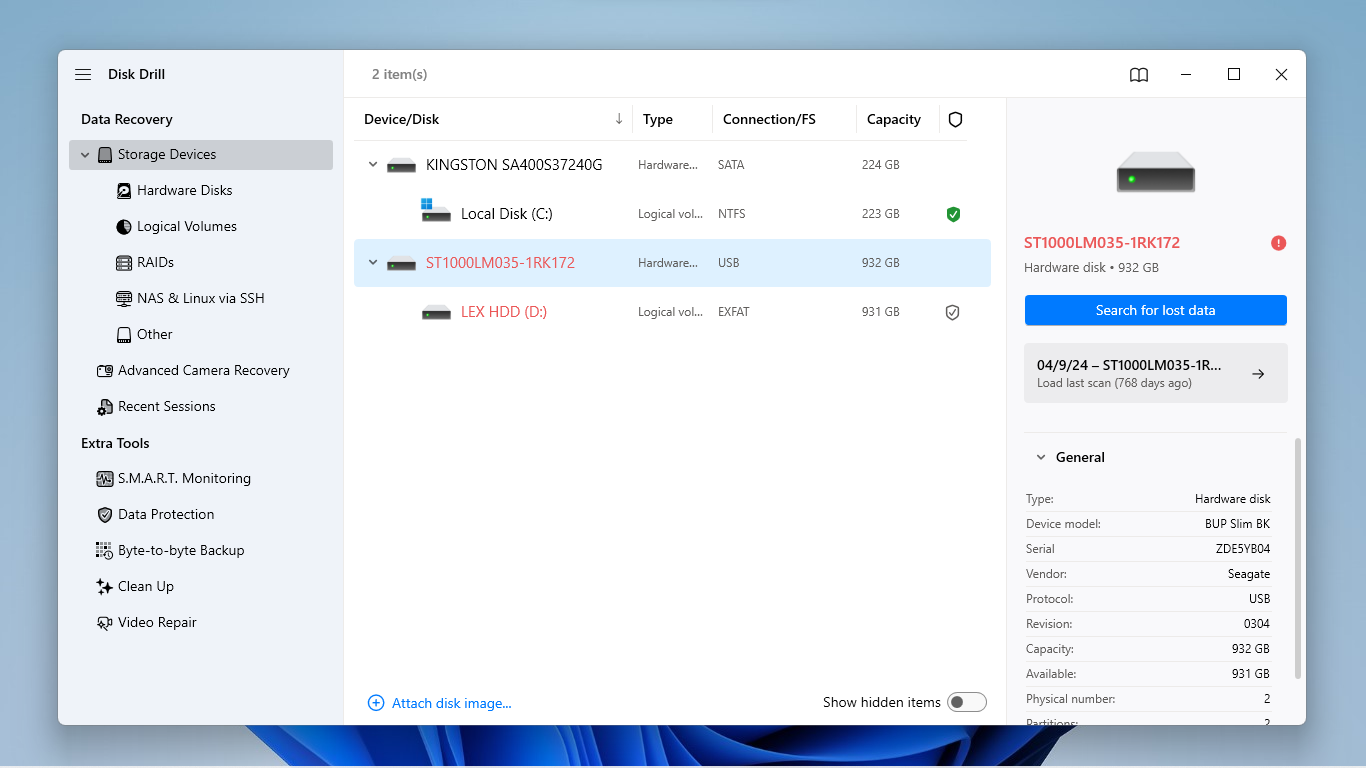This screenshot has height=768, width=1366.
Task: Click the Seagate vendor value
Action: coord(1249,574)
